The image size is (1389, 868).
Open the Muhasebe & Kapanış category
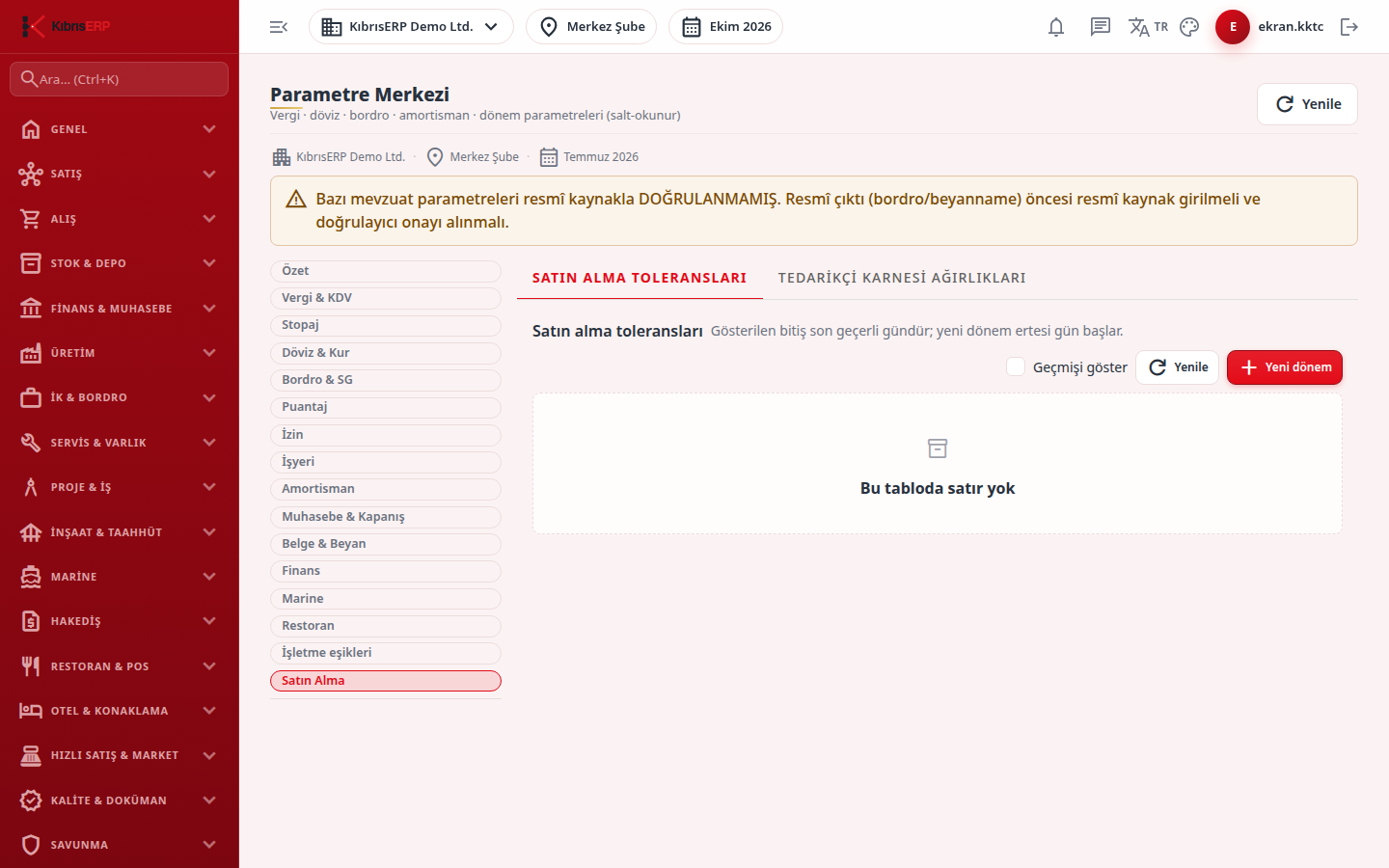point(386,517)
